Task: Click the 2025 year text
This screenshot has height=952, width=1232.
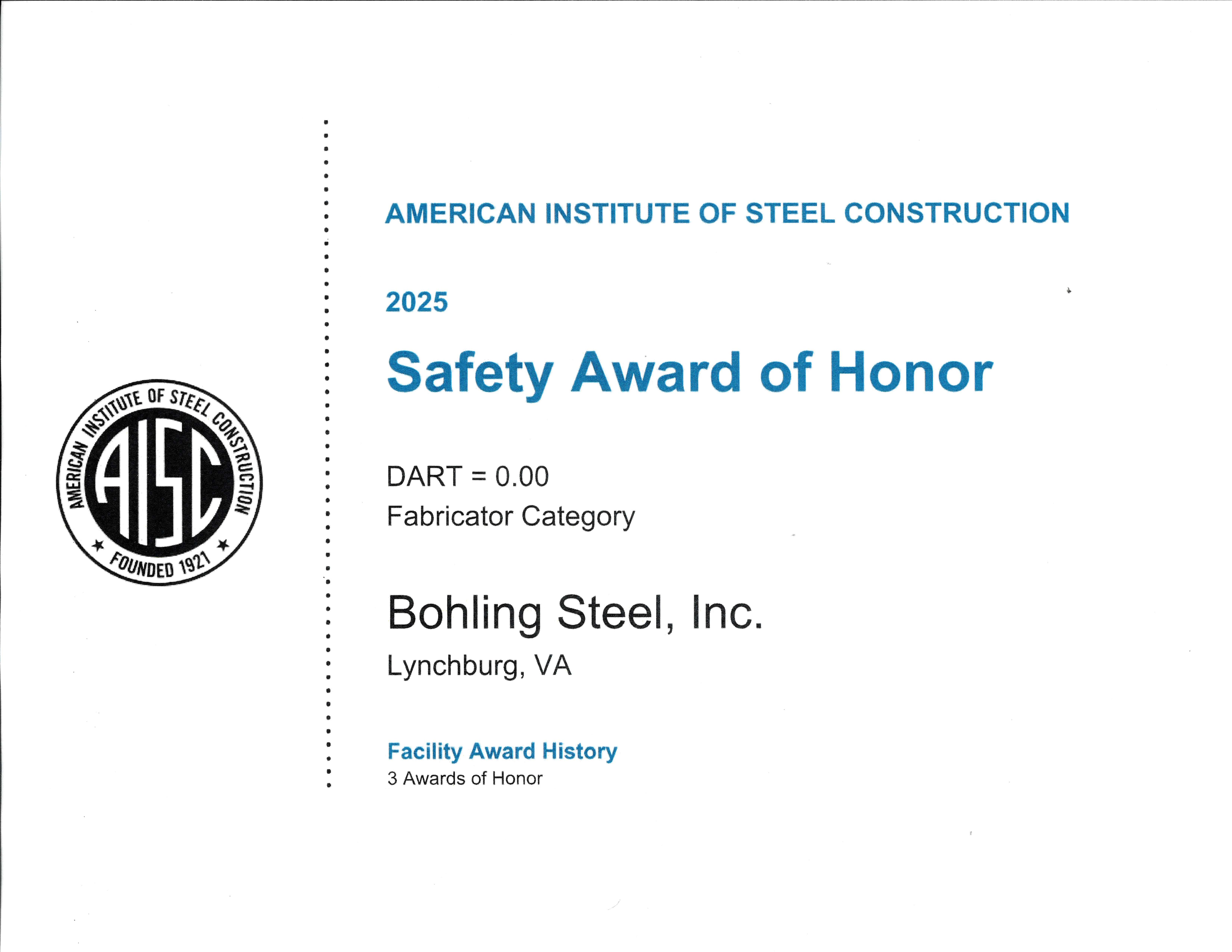Action: (x=417, y=302)
